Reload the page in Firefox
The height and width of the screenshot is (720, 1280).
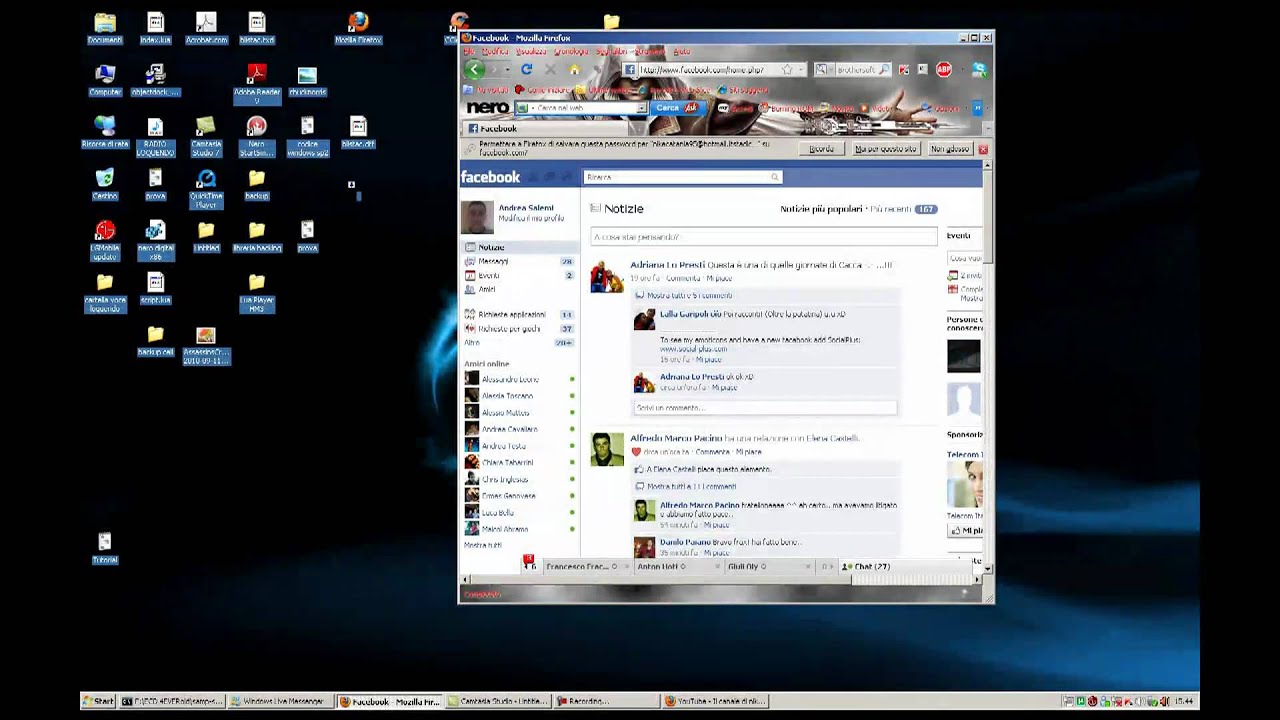(526, 69)
